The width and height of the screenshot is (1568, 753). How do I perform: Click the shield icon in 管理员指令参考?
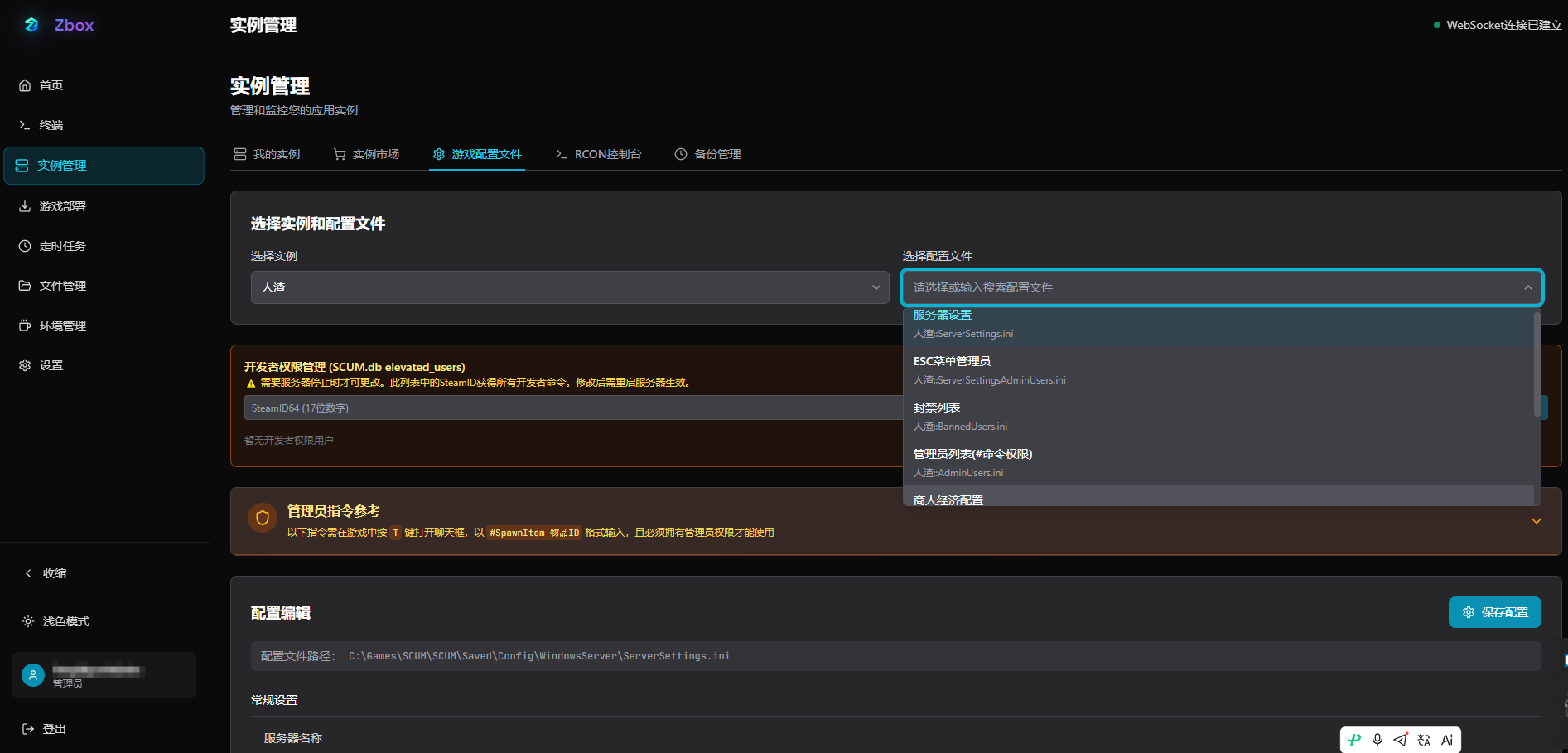(263, 518)
